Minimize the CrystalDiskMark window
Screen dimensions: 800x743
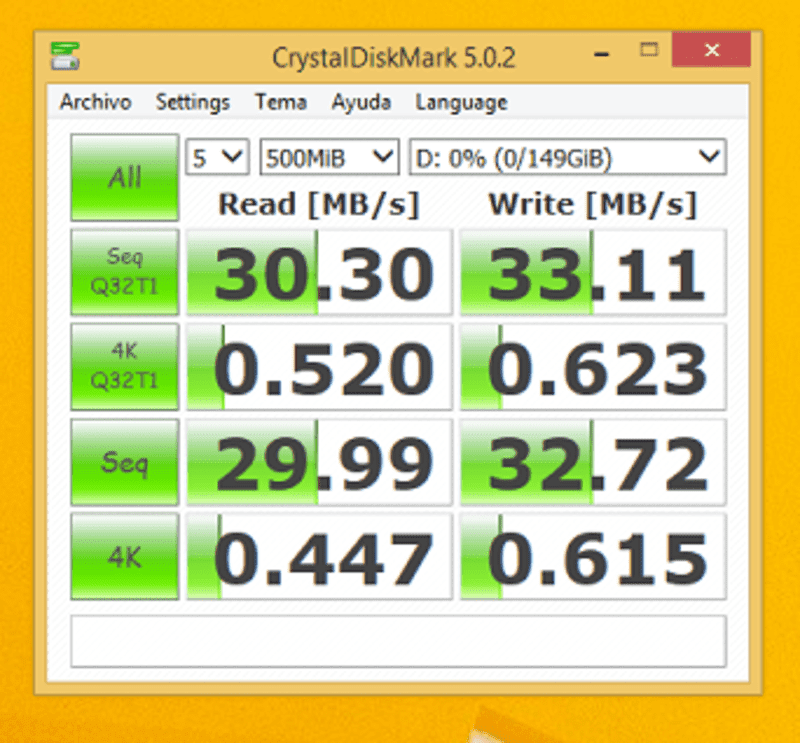[x=602, y=53]
